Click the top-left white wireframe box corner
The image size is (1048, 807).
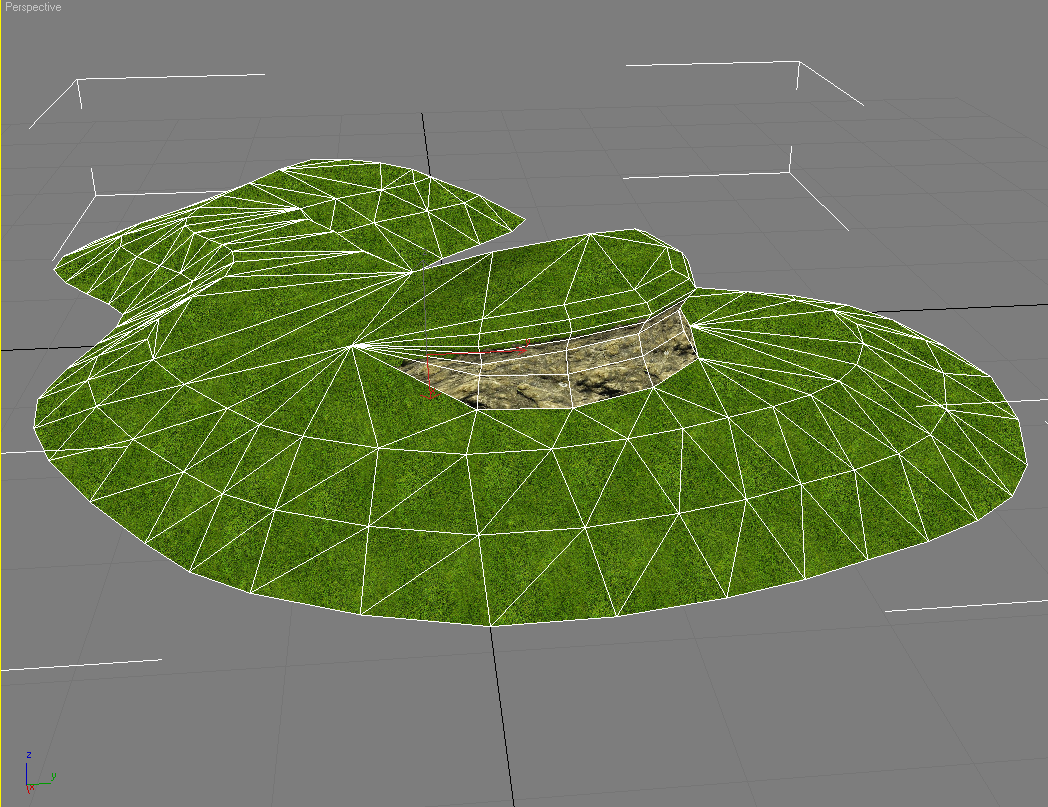pyautogui.click(x=78, y=79)
